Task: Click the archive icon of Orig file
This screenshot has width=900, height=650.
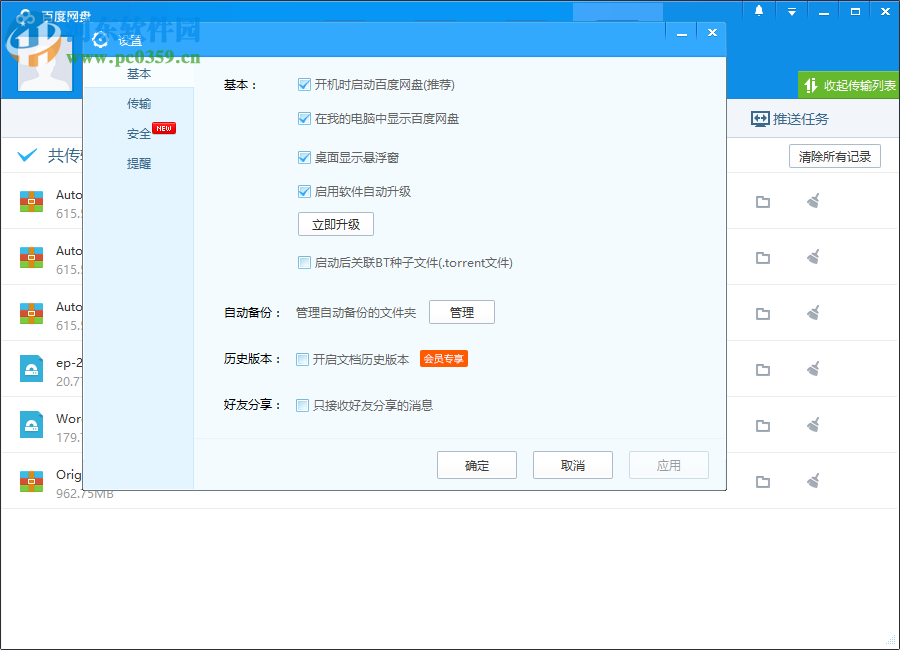Action: coord(31,482)
